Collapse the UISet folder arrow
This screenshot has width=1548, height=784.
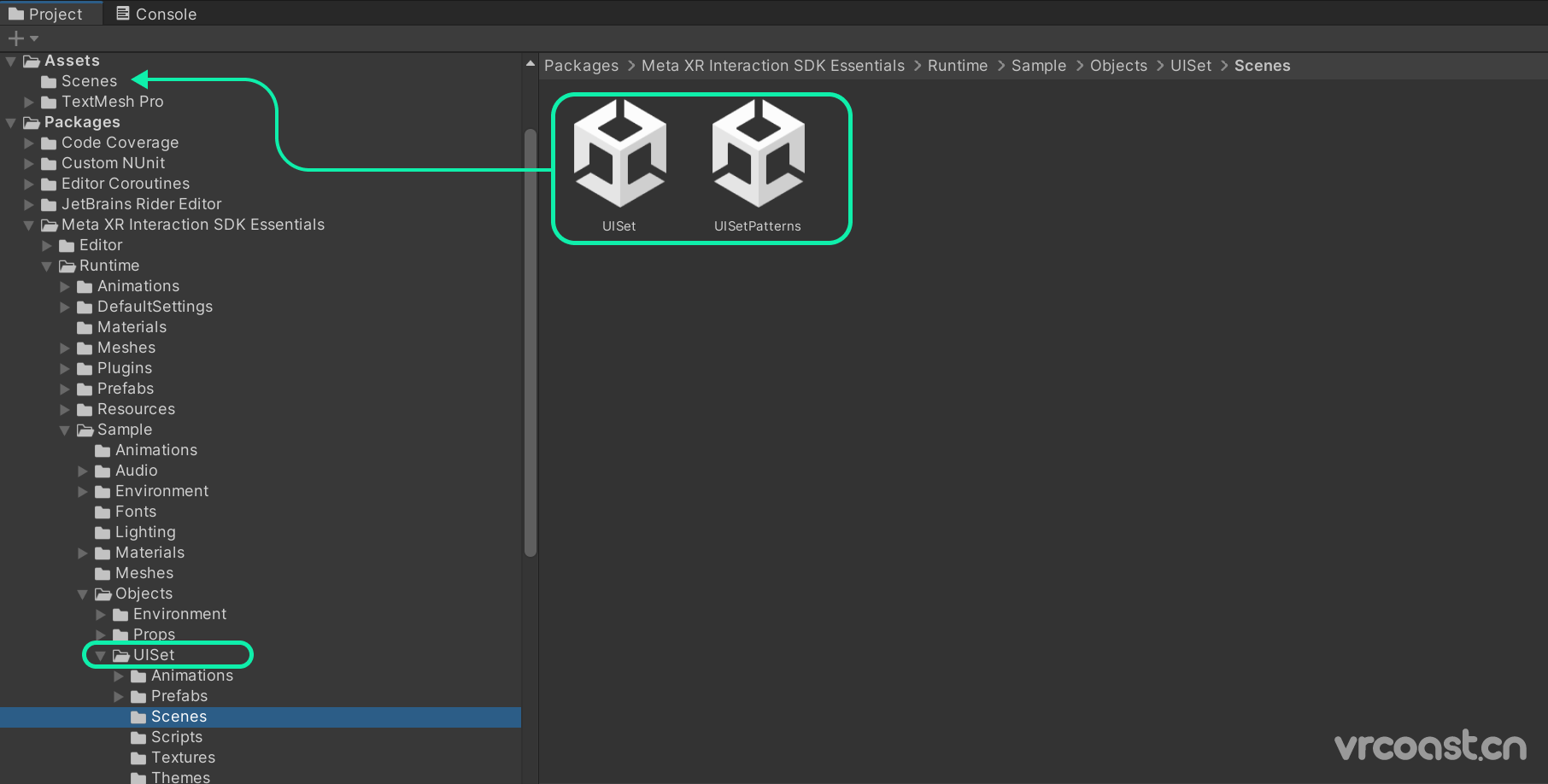pyautogui.click(x=101, y=656)
